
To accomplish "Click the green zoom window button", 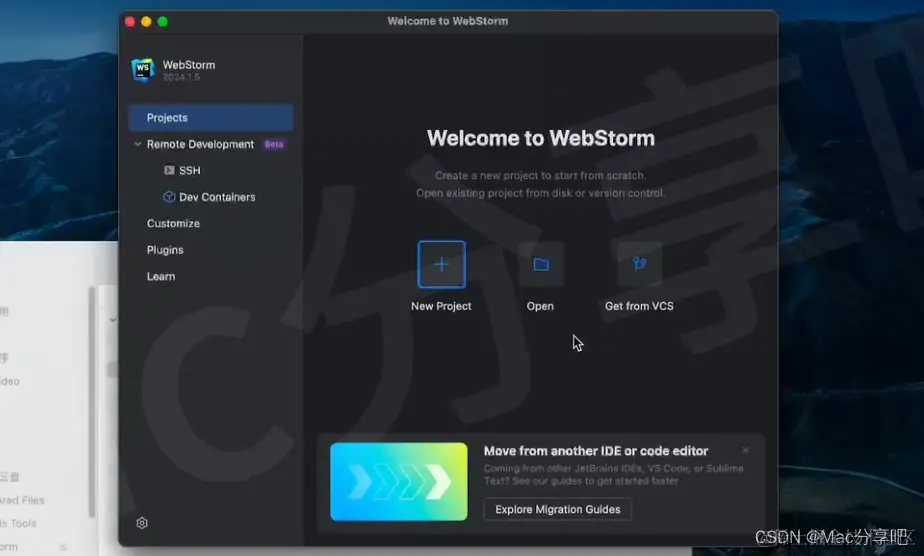I will pos(163,22).
